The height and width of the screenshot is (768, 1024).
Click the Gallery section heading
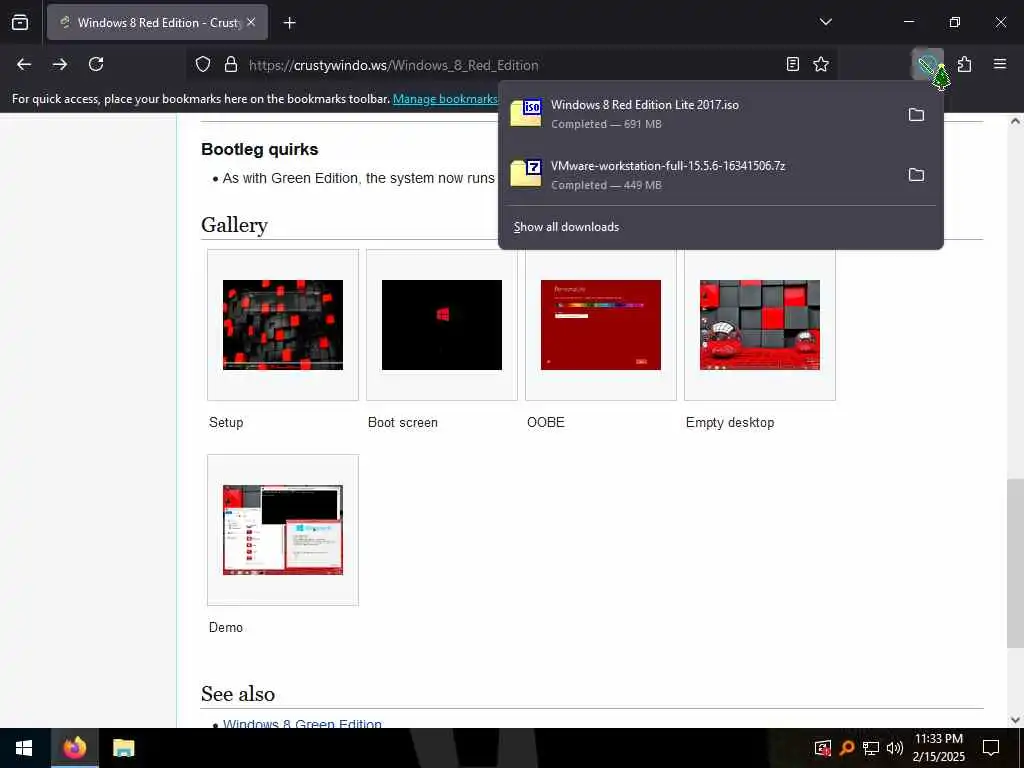(x=234, y=225)
